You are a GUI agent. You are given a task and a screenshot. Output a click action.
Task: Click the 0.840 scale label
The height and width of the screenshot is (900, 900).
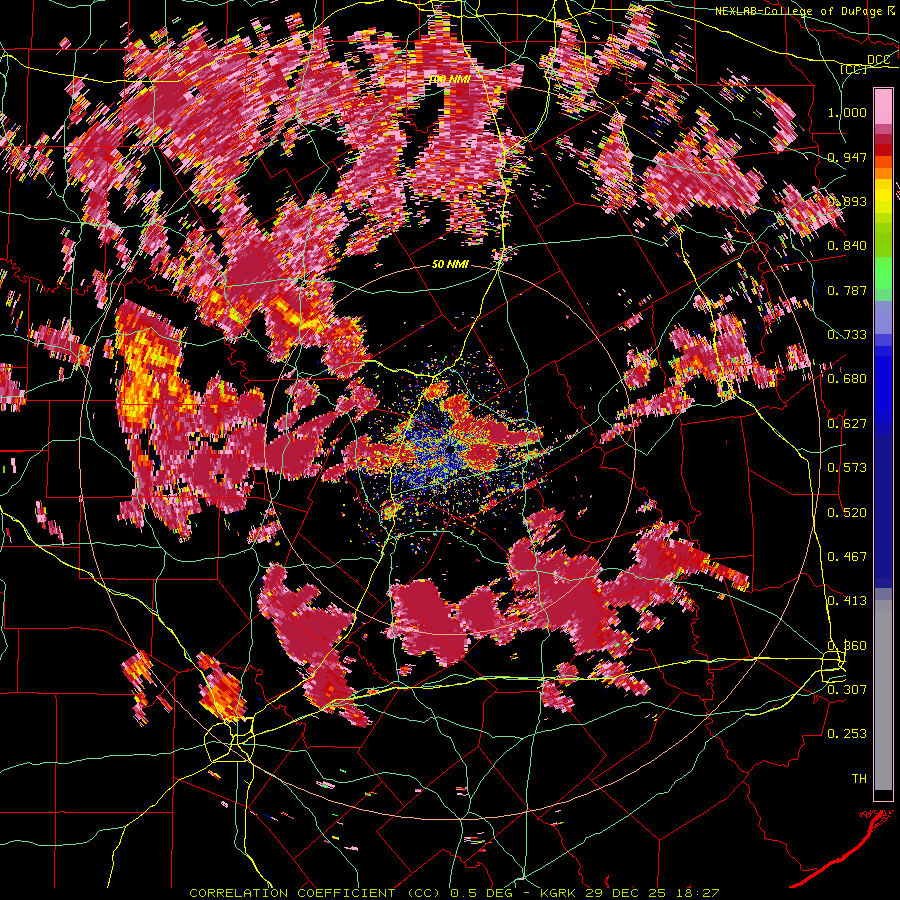click(x=847, y=246)
